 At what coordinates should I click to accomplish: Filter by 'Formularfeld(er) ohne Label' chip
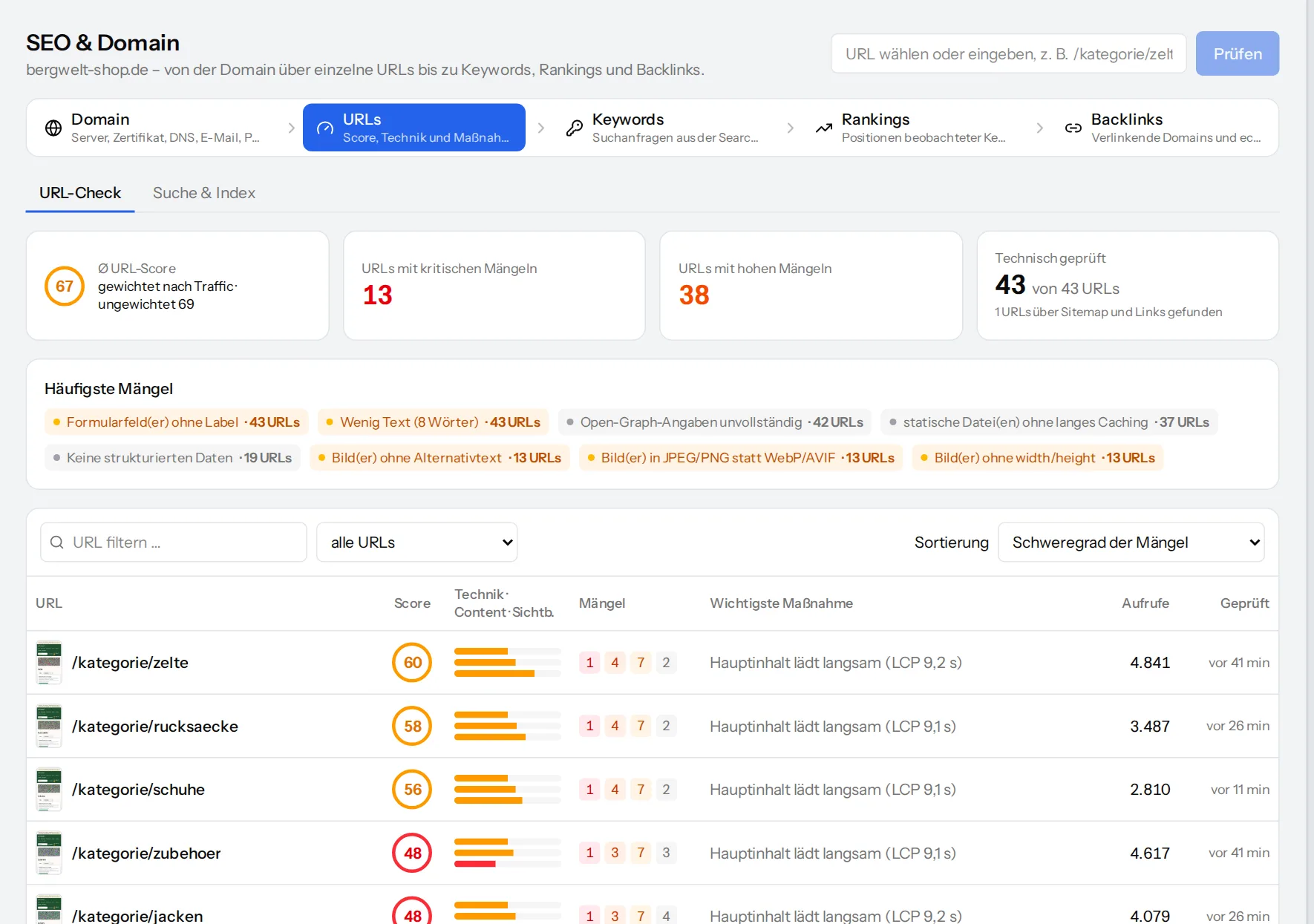point(177,422)
